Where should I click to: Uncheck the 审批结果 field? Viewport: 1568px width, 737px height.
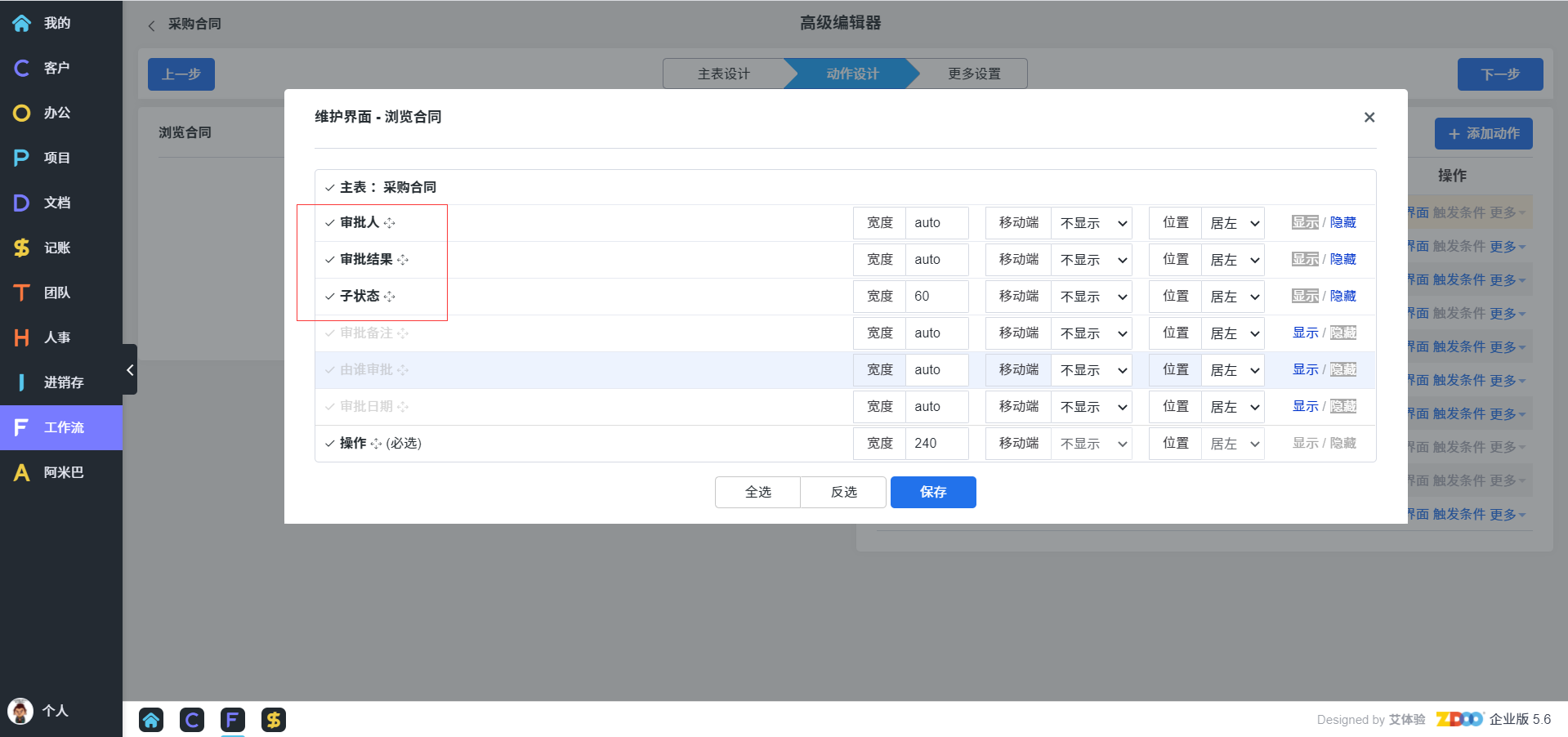coord(330,260)
